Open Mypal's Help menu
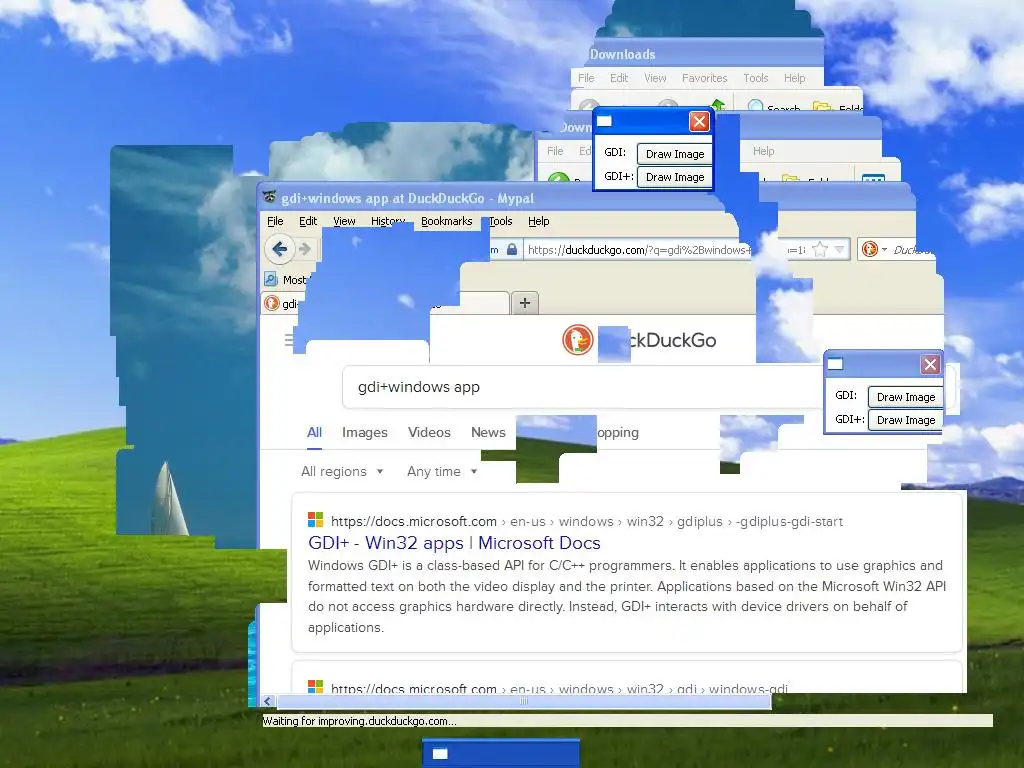The width and height of the screenshot is (1024, 768). tap(539, 221)
